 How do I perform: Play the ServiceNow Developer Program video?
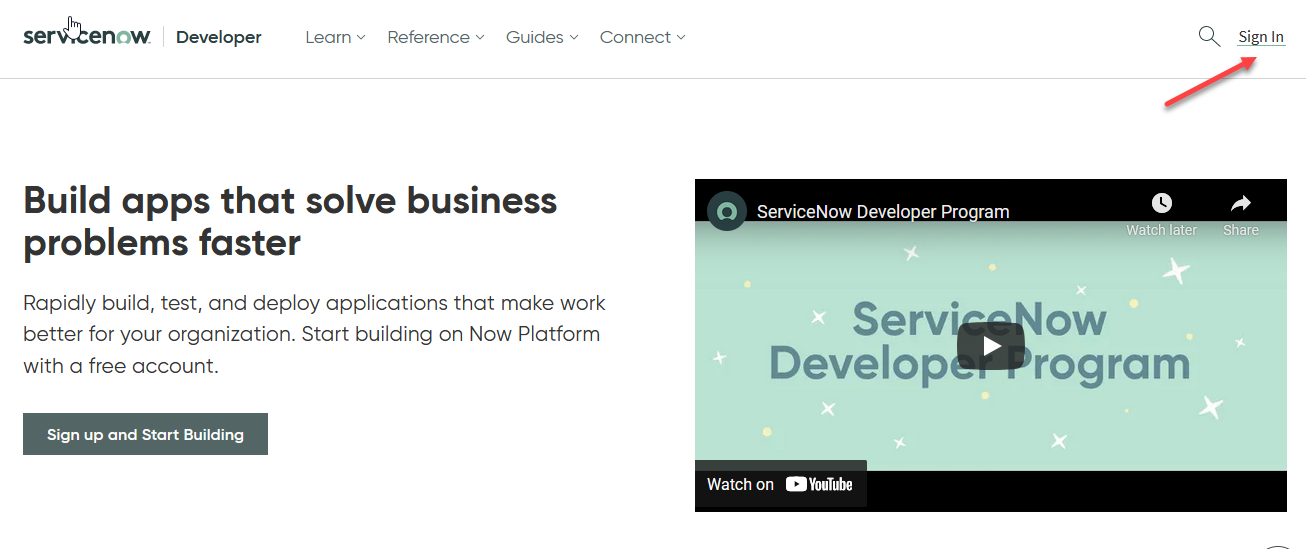tap(990, 346)
